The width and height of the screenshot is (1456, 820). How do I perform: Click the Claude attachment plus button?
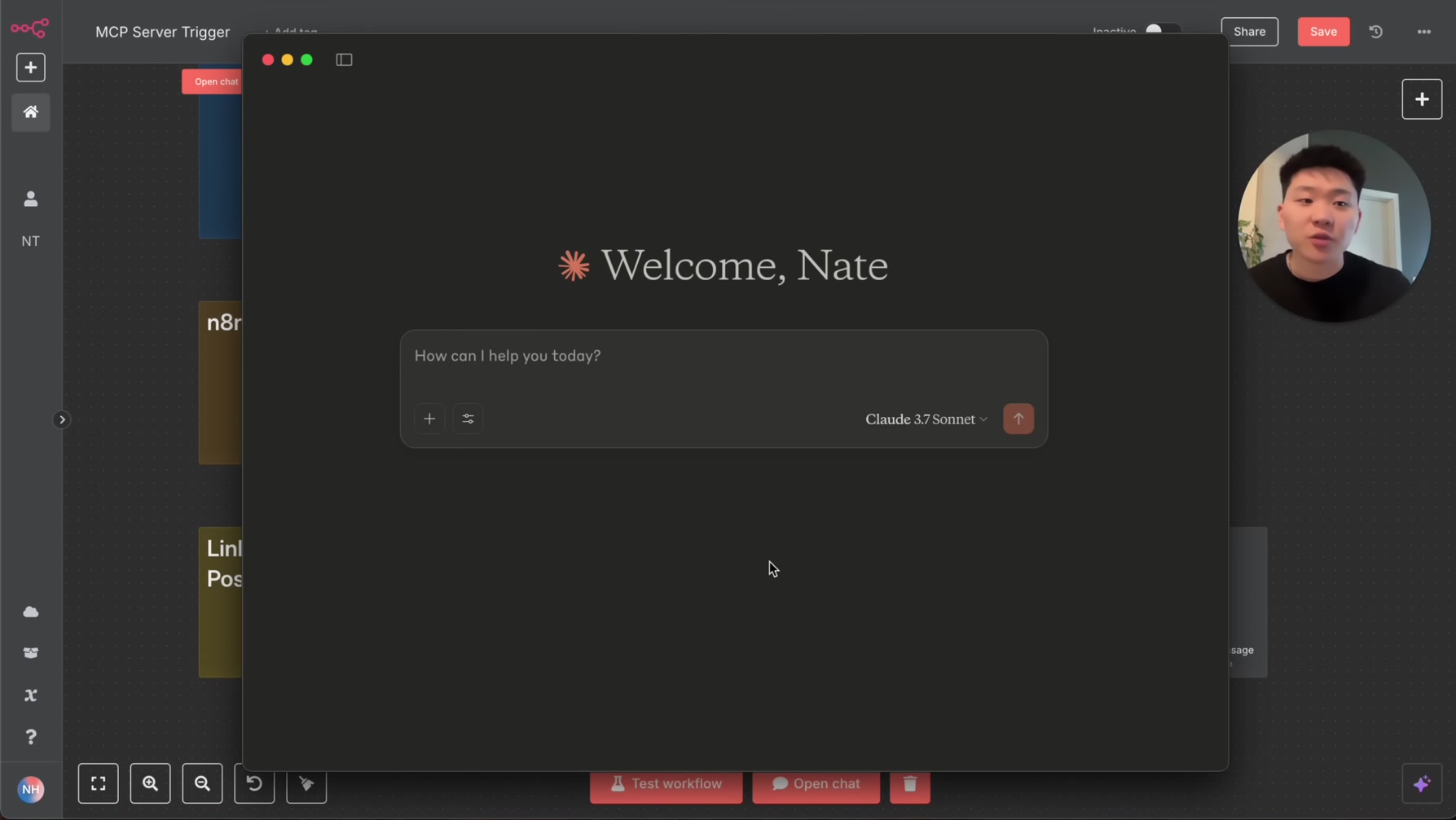tap(429, 419)
